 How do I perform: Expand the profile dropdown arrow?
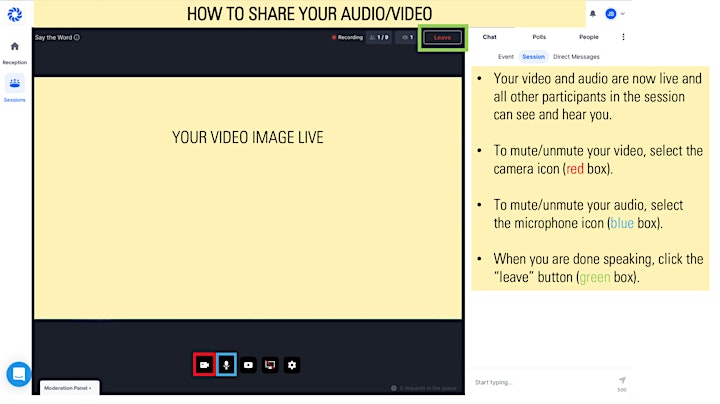click(623, 14)
